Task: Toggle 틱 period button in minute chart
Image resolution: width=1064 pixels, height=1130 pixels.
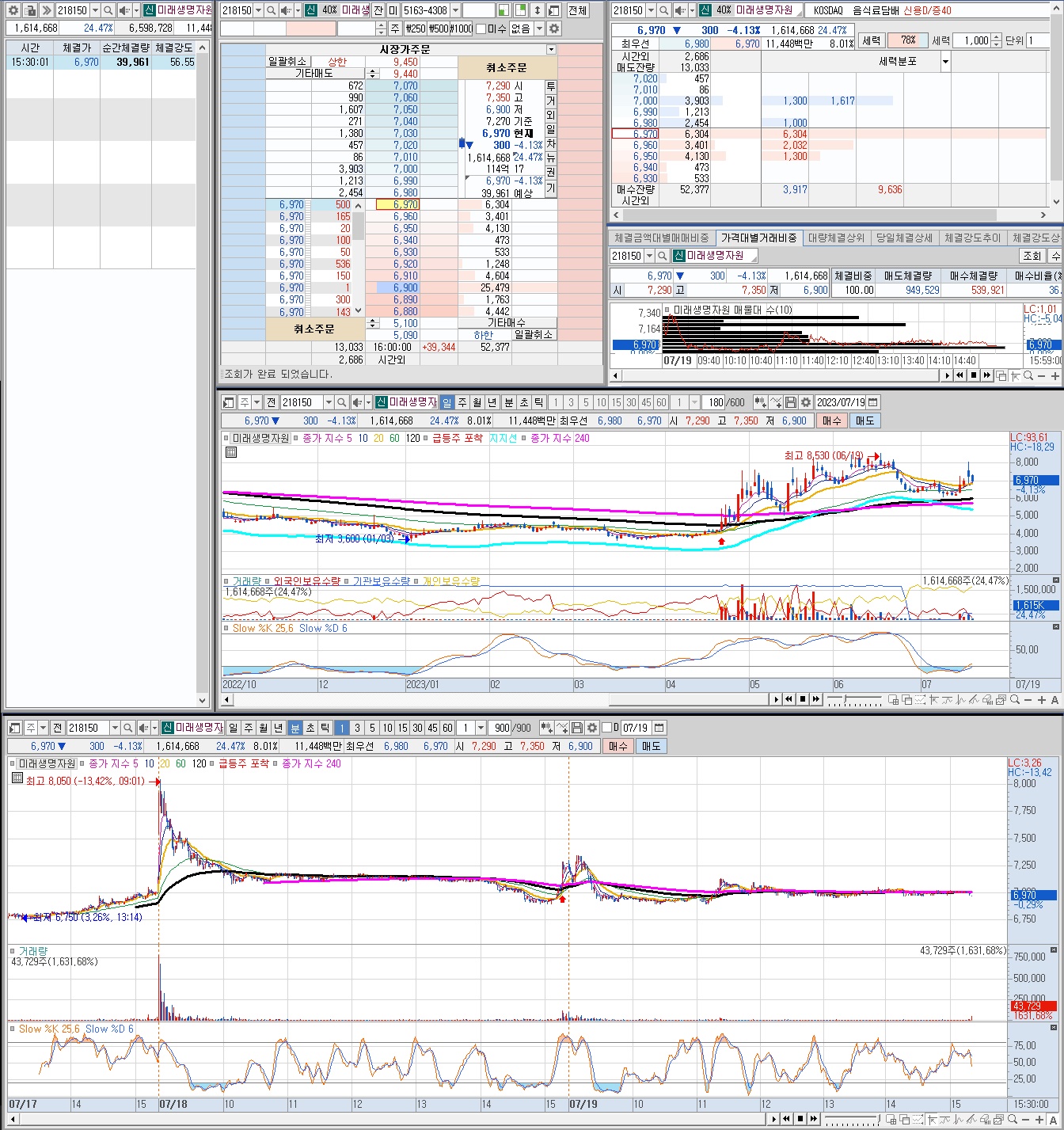Action: 325,728
